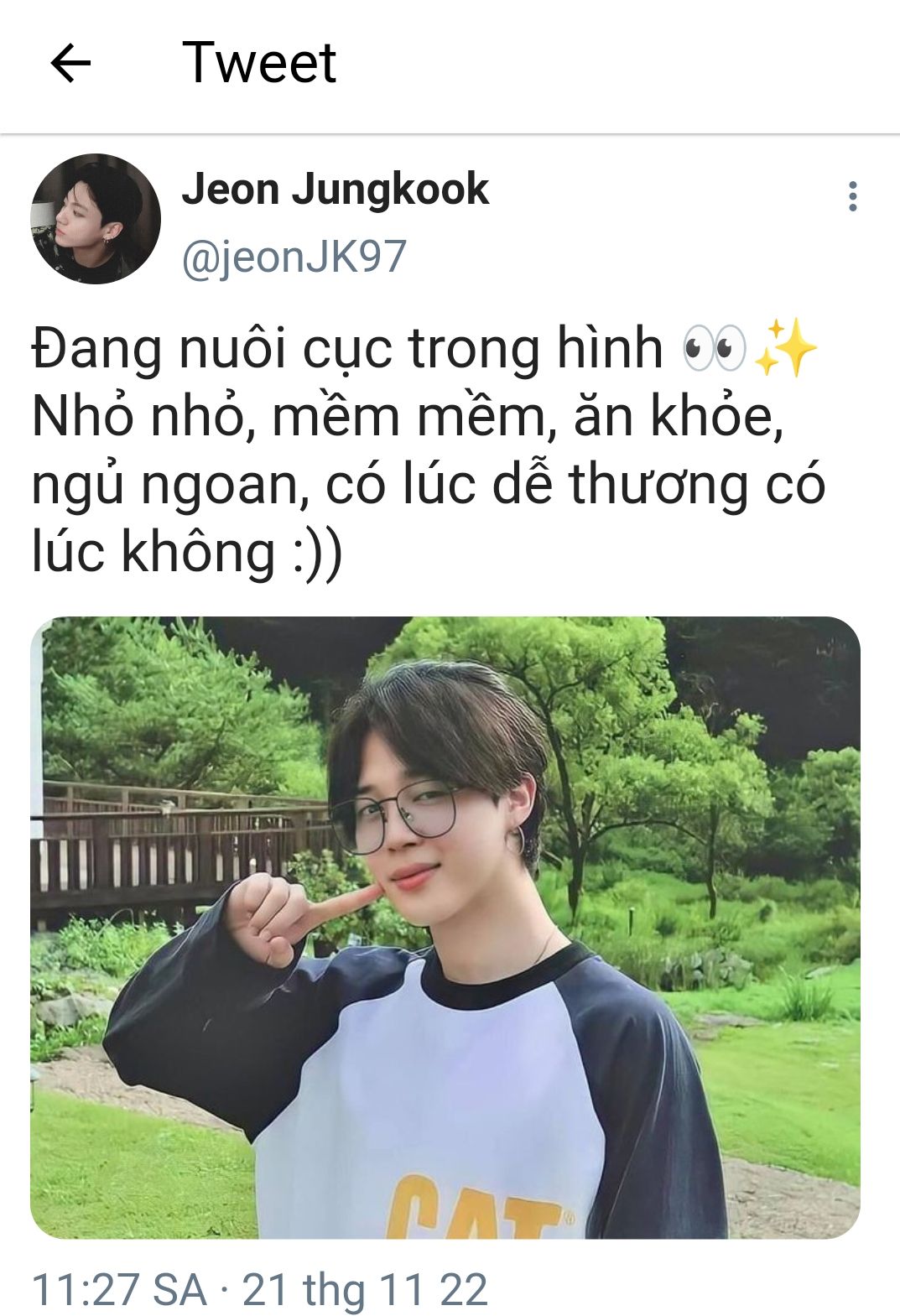Select the line 'Nhỏ nhỏ, mềm mềm, ăn khỏe,'

pos(408,417)
